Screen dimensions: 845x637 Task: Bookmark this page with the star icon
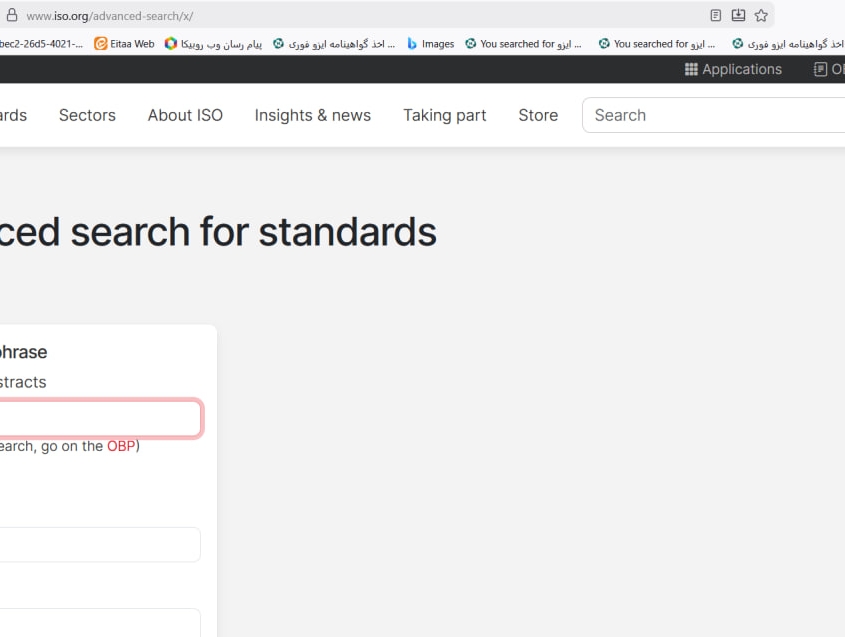point(761,15)
